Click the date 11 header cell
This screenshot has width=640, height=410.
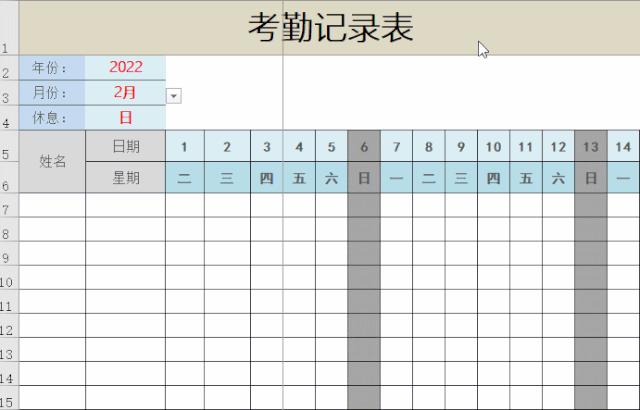pos(526,146)
